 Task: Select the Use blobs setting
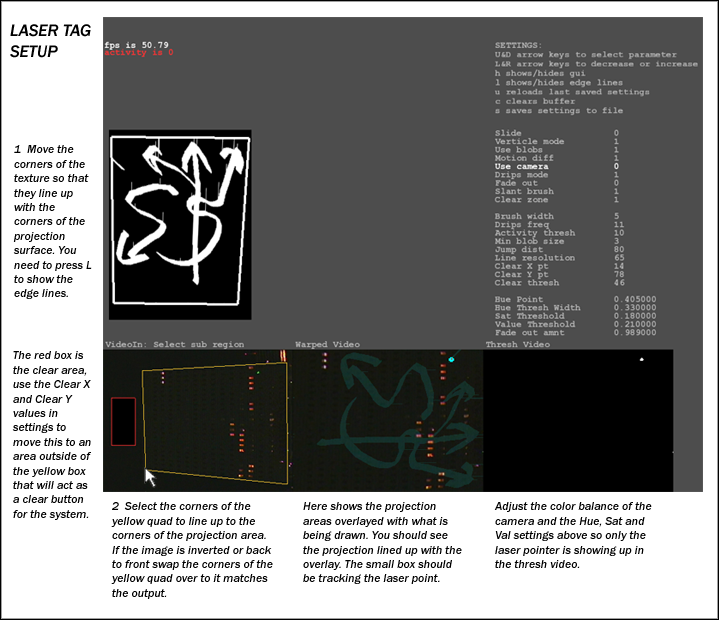[x=557, y=149]
